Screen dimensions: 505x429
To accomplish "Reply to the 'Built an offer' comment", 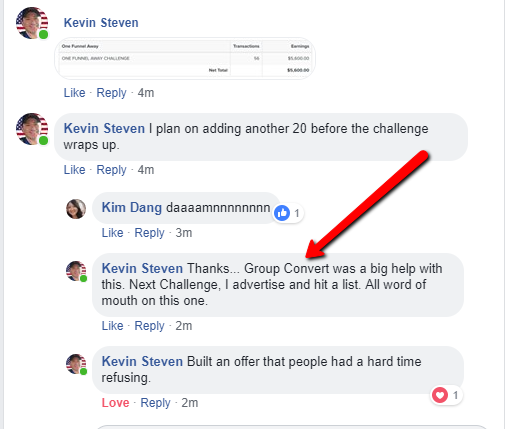I will tap(155, 403).
